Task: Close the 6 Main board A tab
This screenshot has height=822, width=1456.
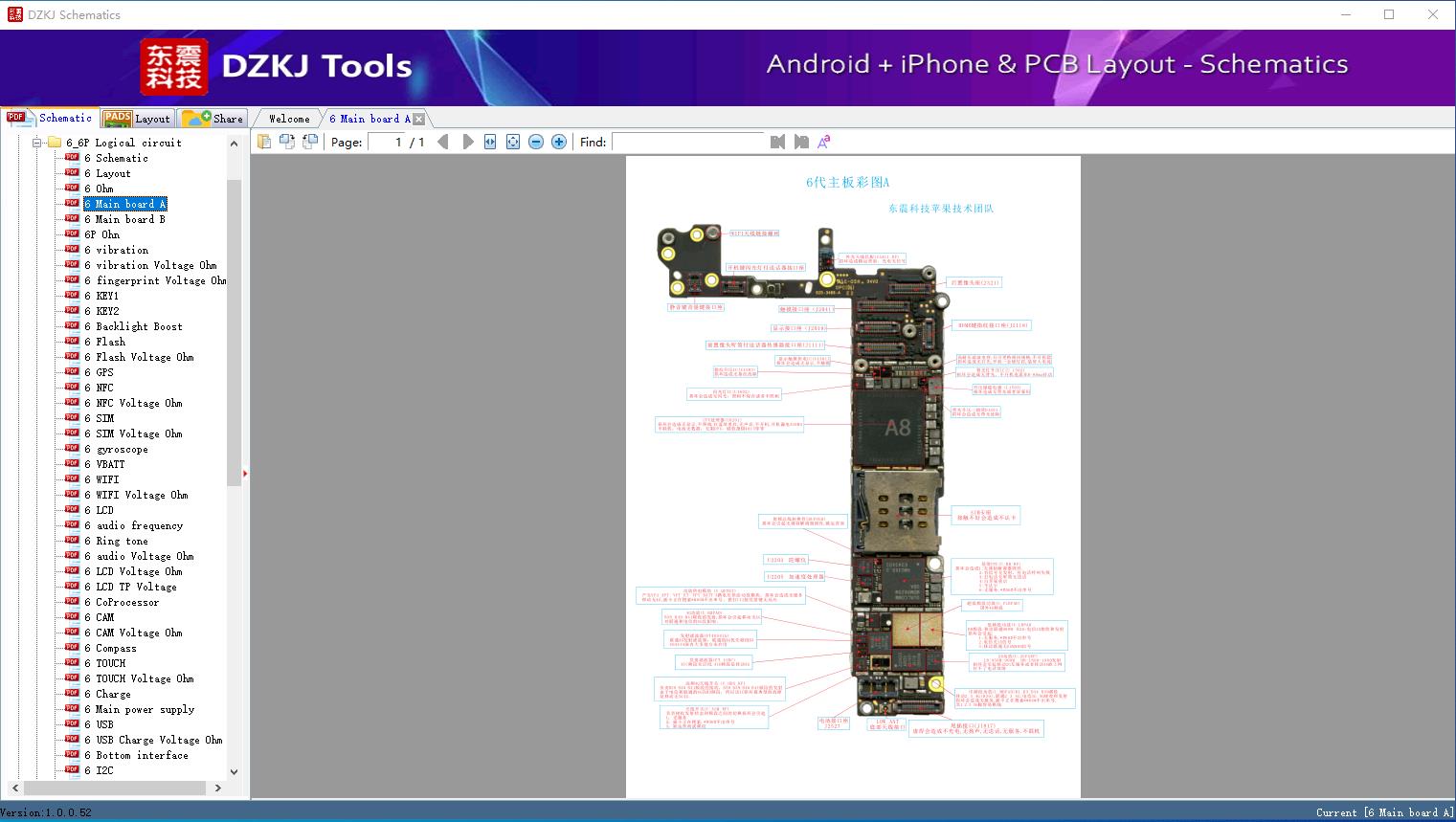Action: click(x=419, y=119)
